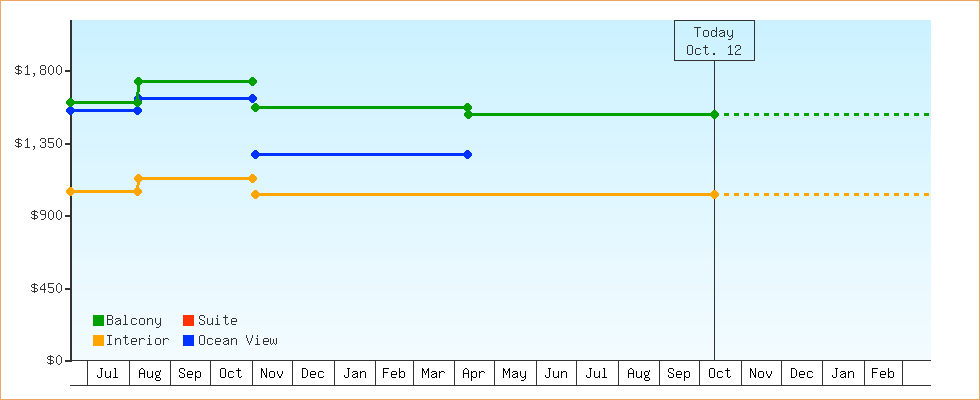Click the orange Interior legend swatch
Screen dimensions: 980x400
pos(98,340)
